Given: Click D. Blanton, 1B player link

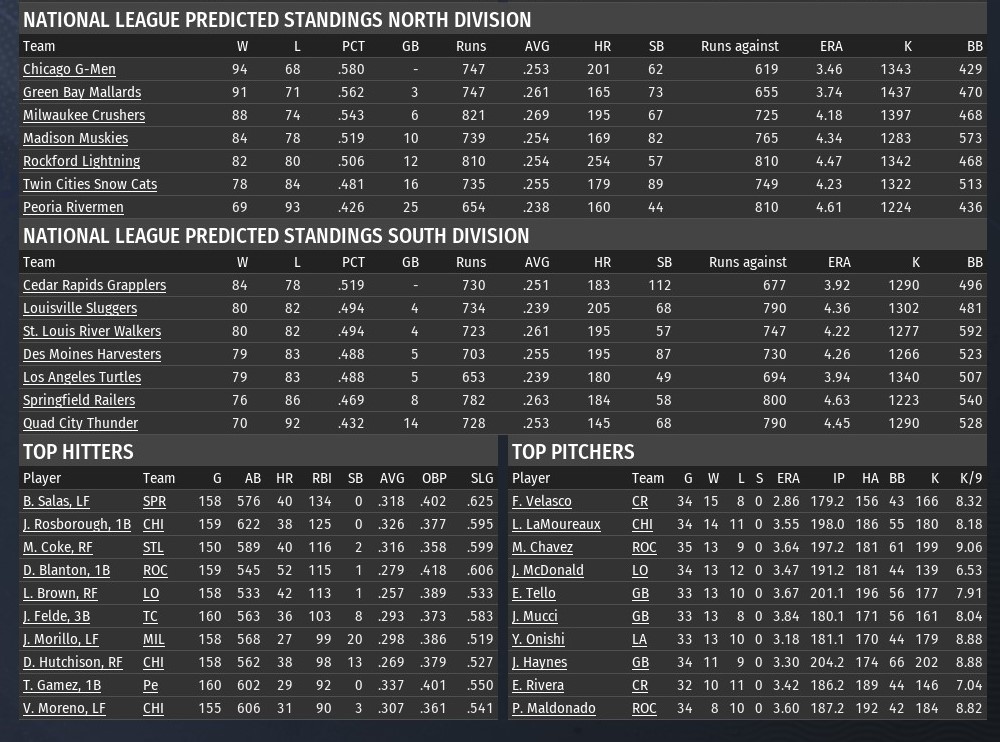Looking at the screenshot, I should click(x=65, y=570).
